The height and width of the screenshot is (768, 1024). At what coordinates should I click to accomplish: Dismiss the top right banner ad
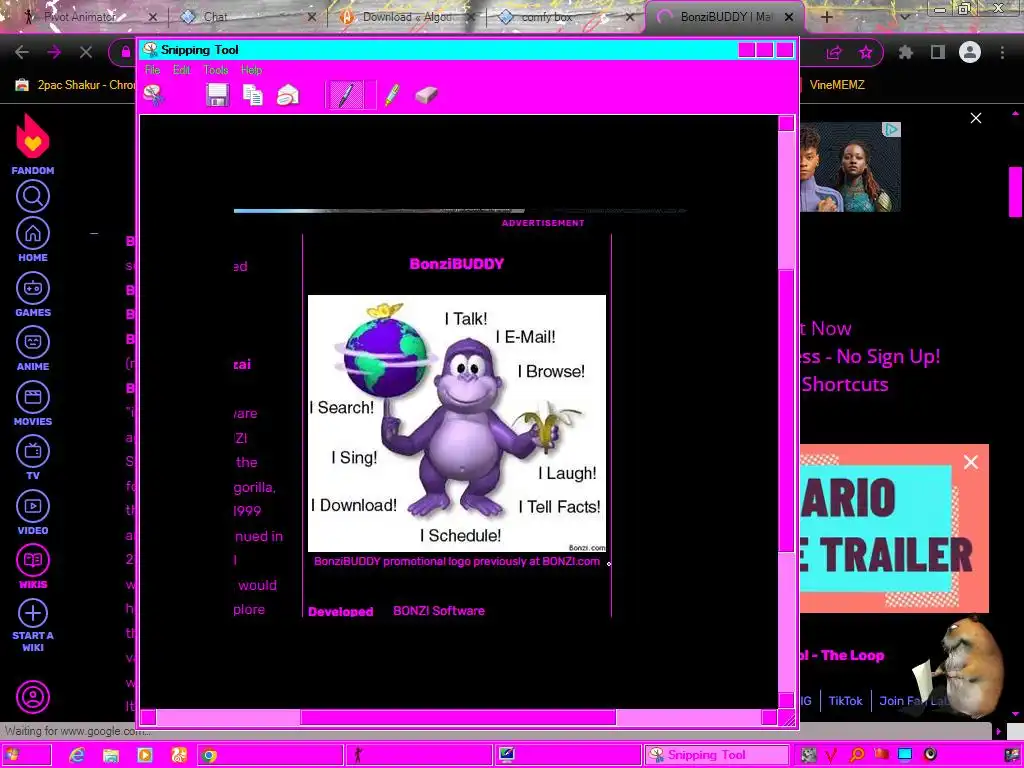click(x=976, y=118)
